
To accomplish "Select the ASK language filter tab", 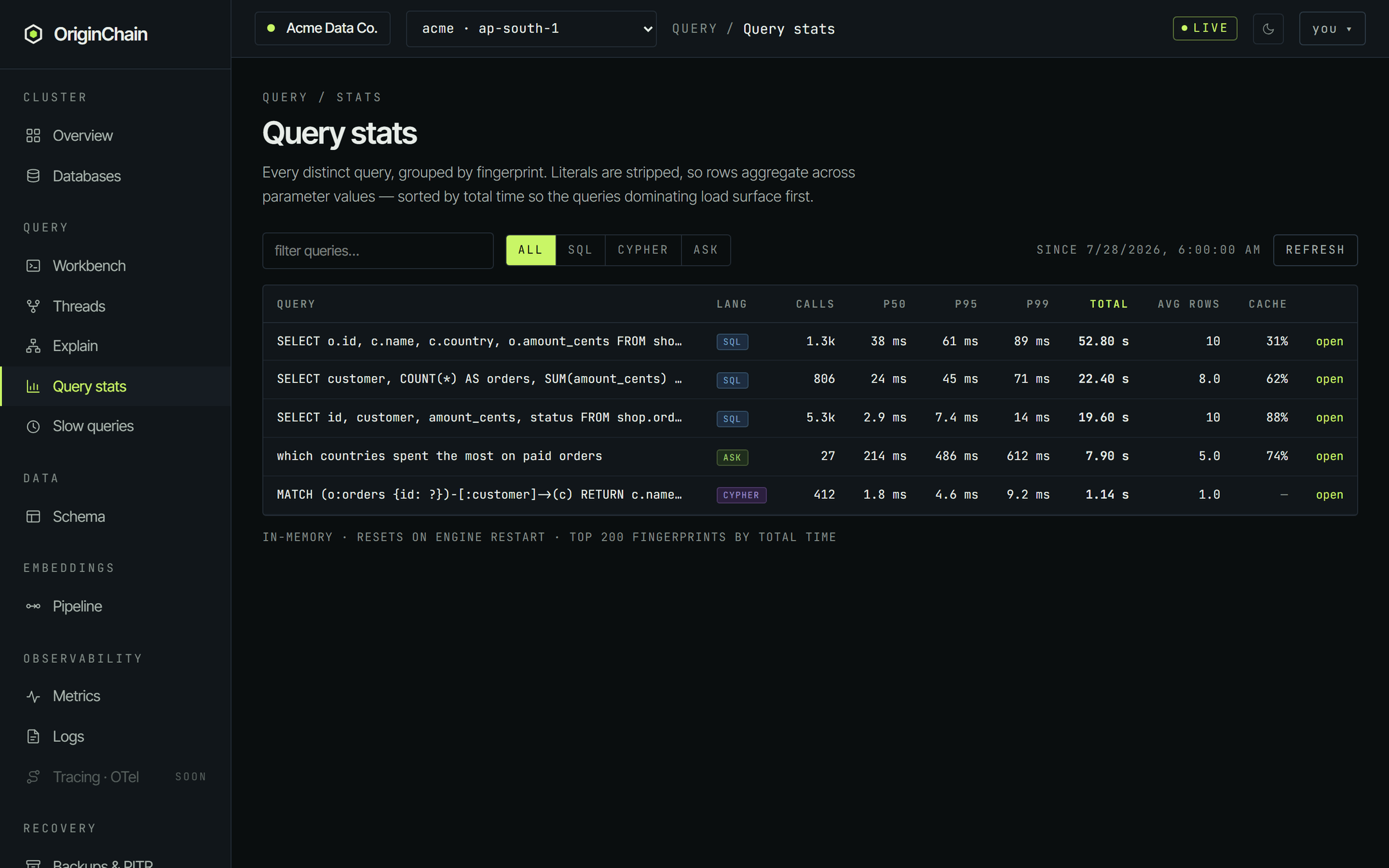I will tap(705, 250).
